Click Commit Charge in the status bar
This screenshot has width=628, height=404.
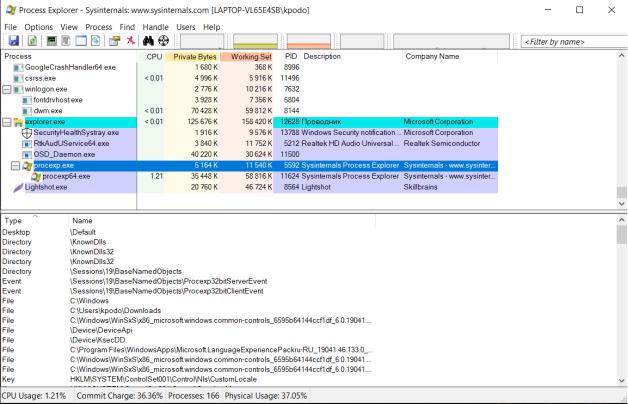(x=119, y=396)
